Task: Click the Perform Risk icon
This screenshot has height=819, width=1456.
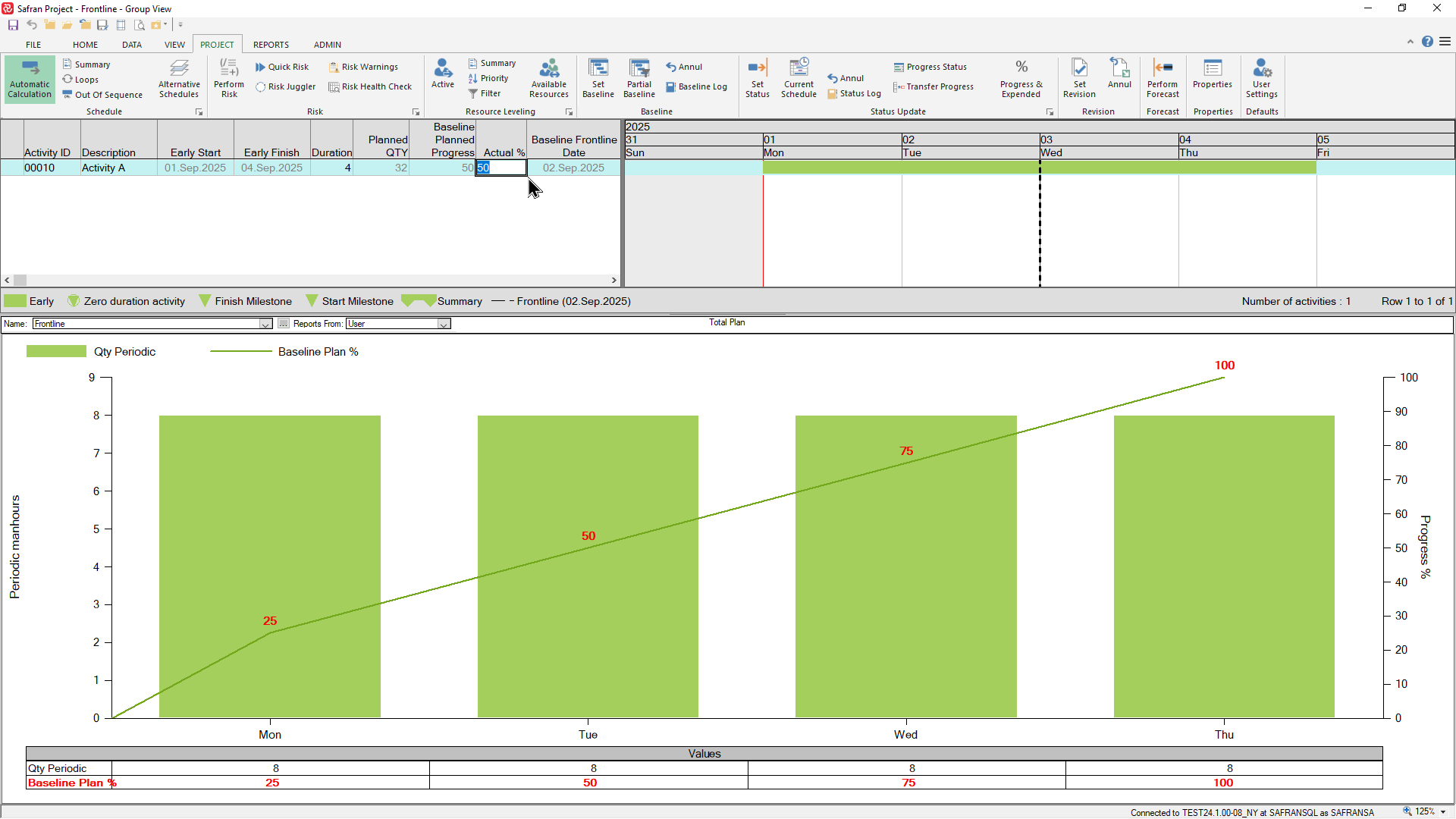Action: click(229, 79)
